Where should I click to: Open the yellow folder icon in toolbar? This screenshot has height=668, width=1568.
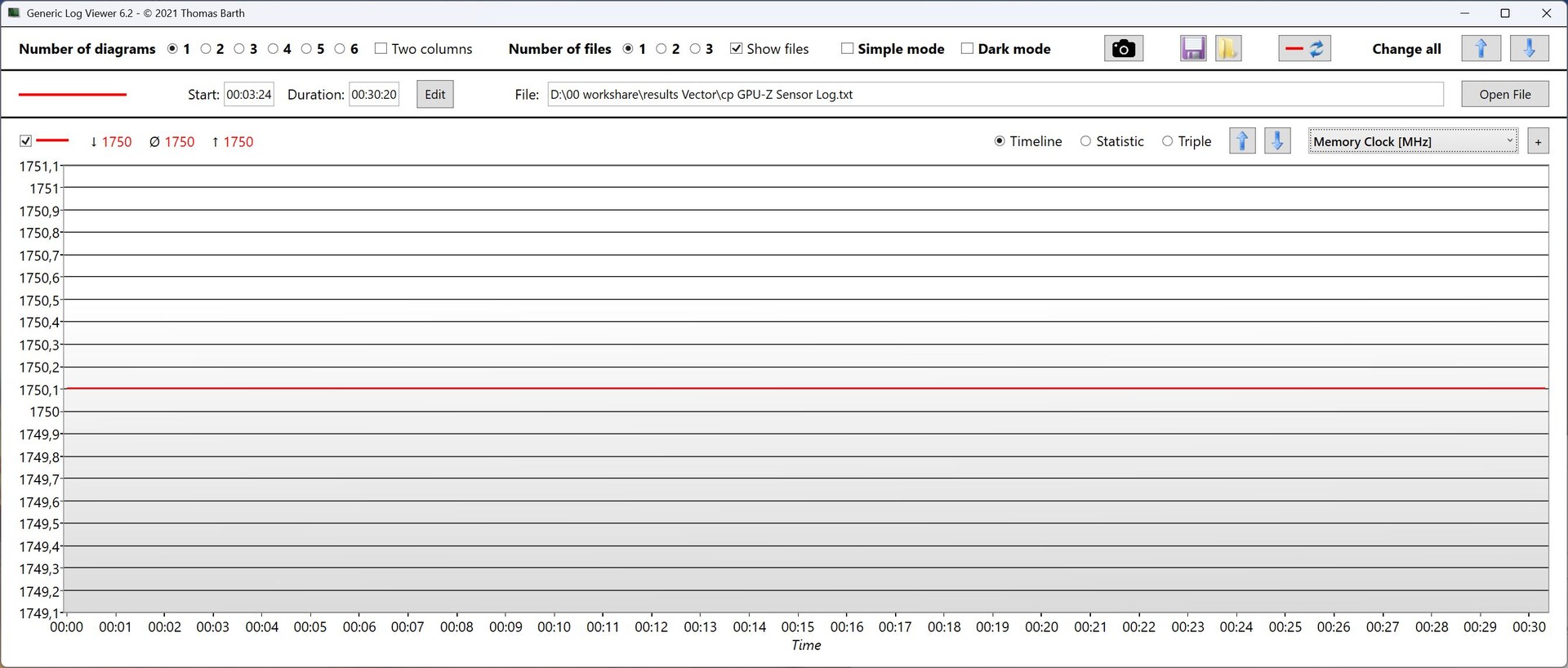click(1228, 49)
